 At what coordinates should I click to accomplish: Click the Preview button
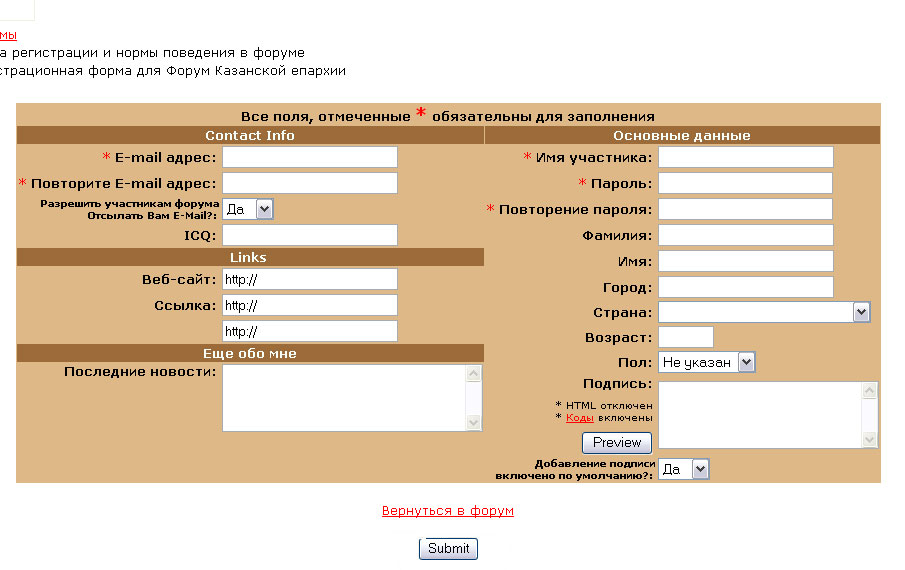click(x=617, y=442)
